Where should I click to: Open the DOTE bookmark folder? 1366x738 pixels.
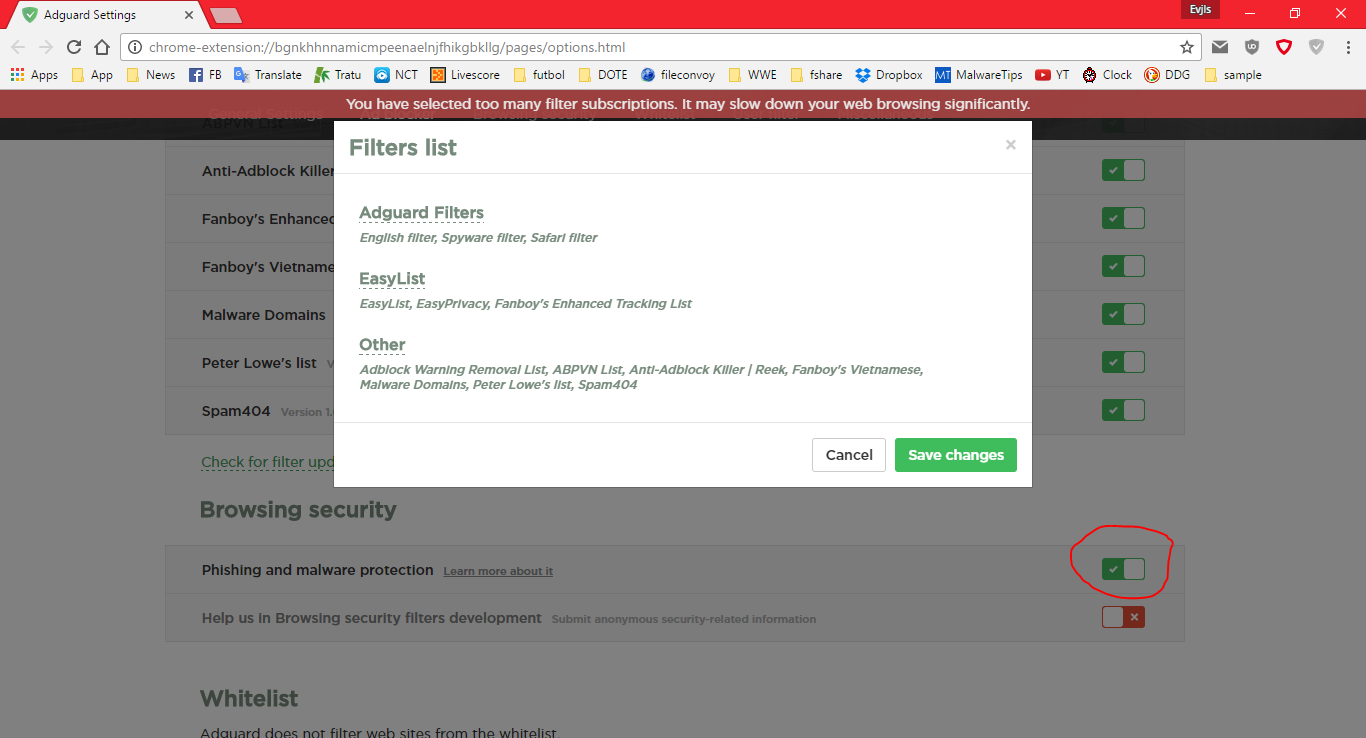[603, 75]
